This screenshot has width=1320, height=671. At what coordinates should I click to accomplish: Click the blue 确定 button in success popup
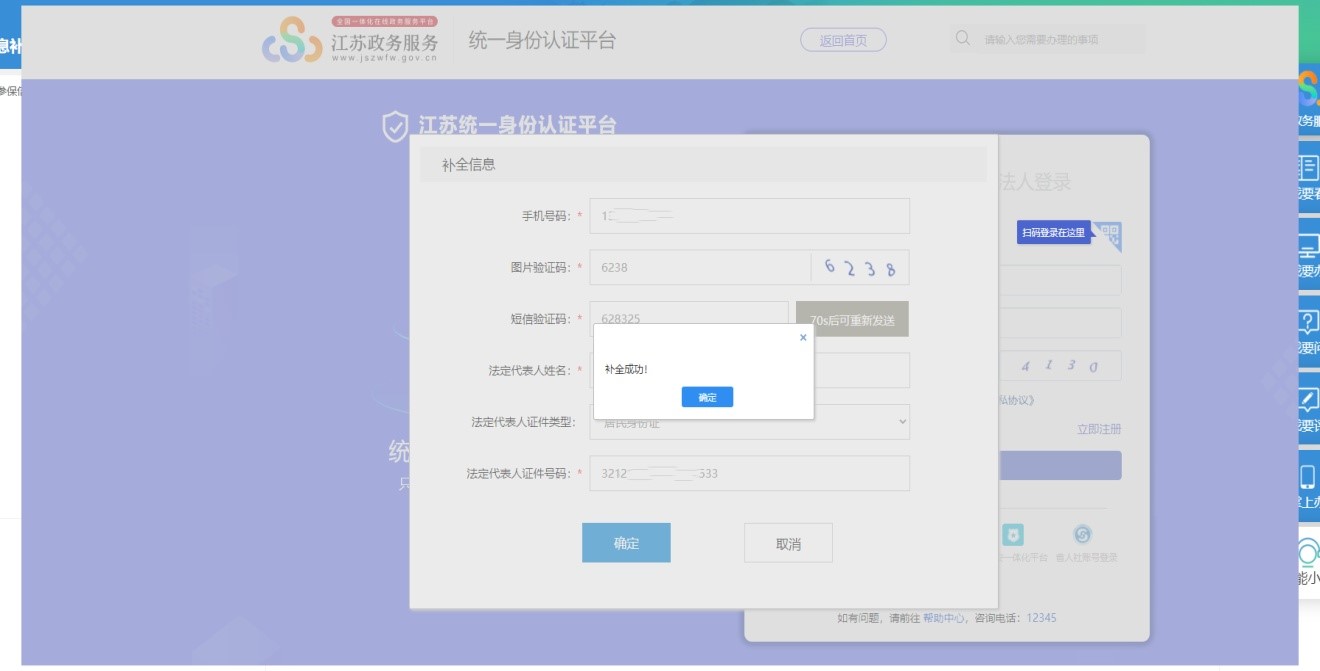click(x=707, y=397)
